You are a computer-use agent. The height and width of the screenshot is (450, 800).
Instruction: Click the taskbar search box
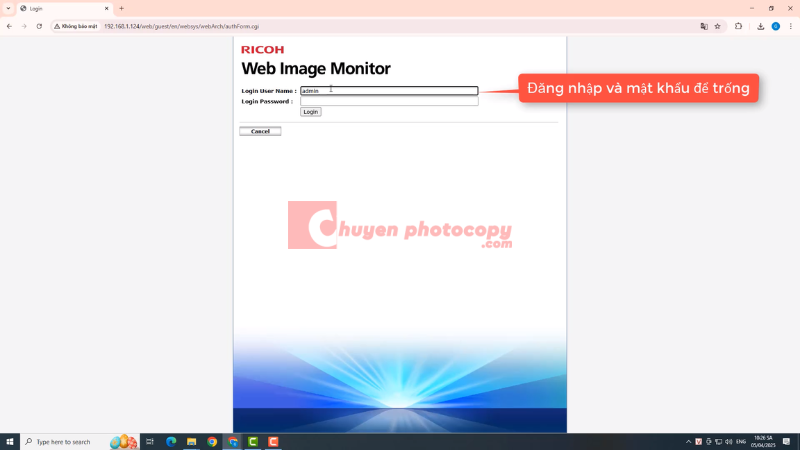point(79,442)
